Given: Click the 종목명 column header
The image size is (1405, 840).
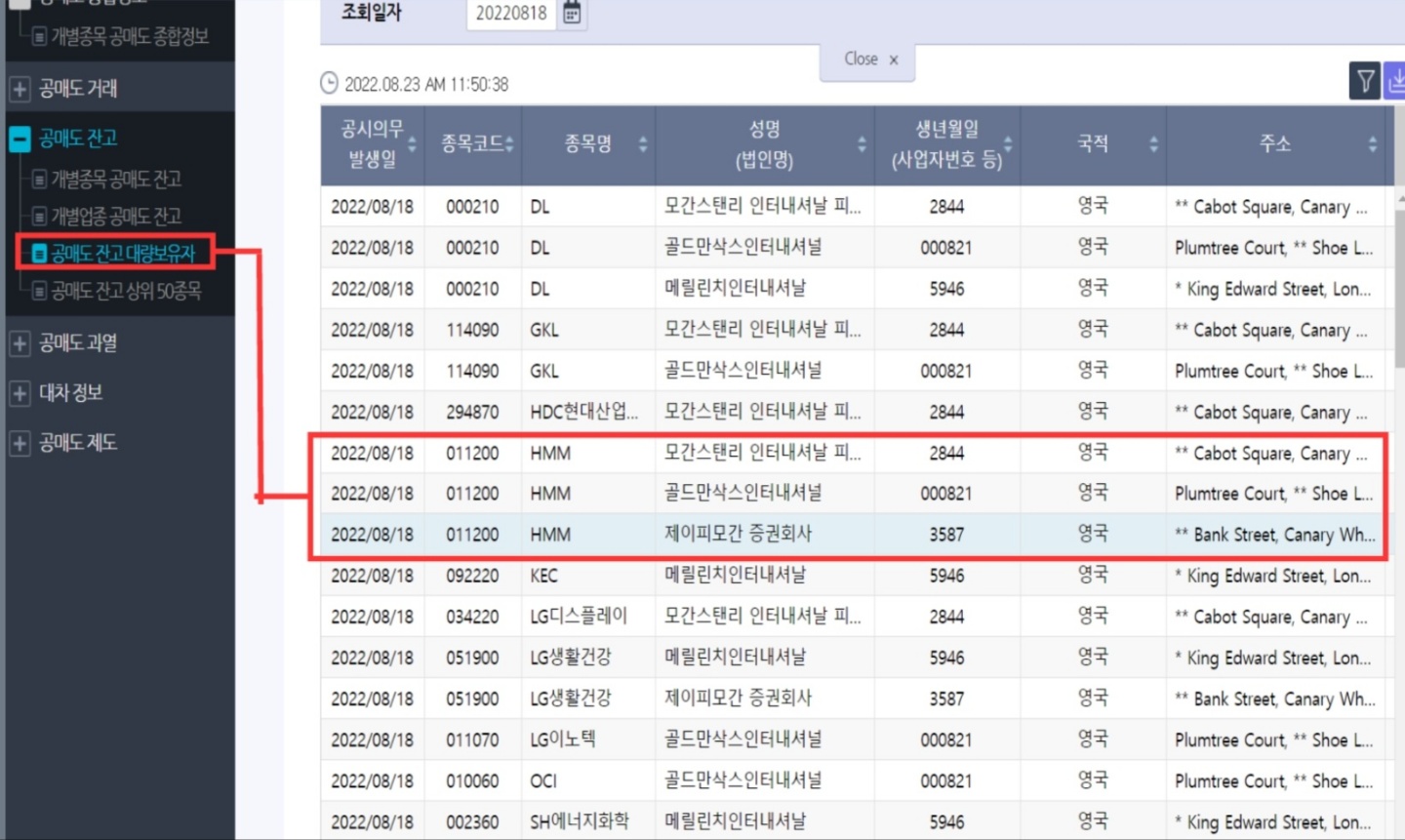Looking at the screenshot, I should point(588,144).
